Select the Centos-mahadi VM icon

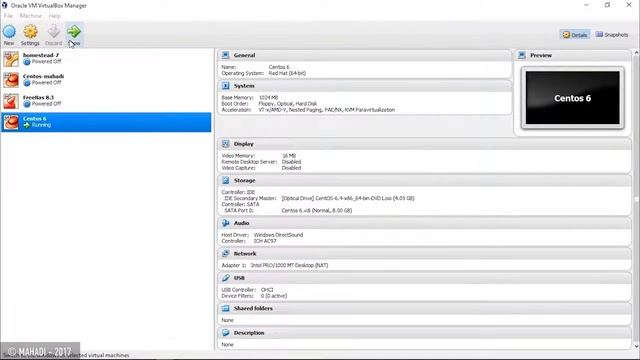click(11, 80)
